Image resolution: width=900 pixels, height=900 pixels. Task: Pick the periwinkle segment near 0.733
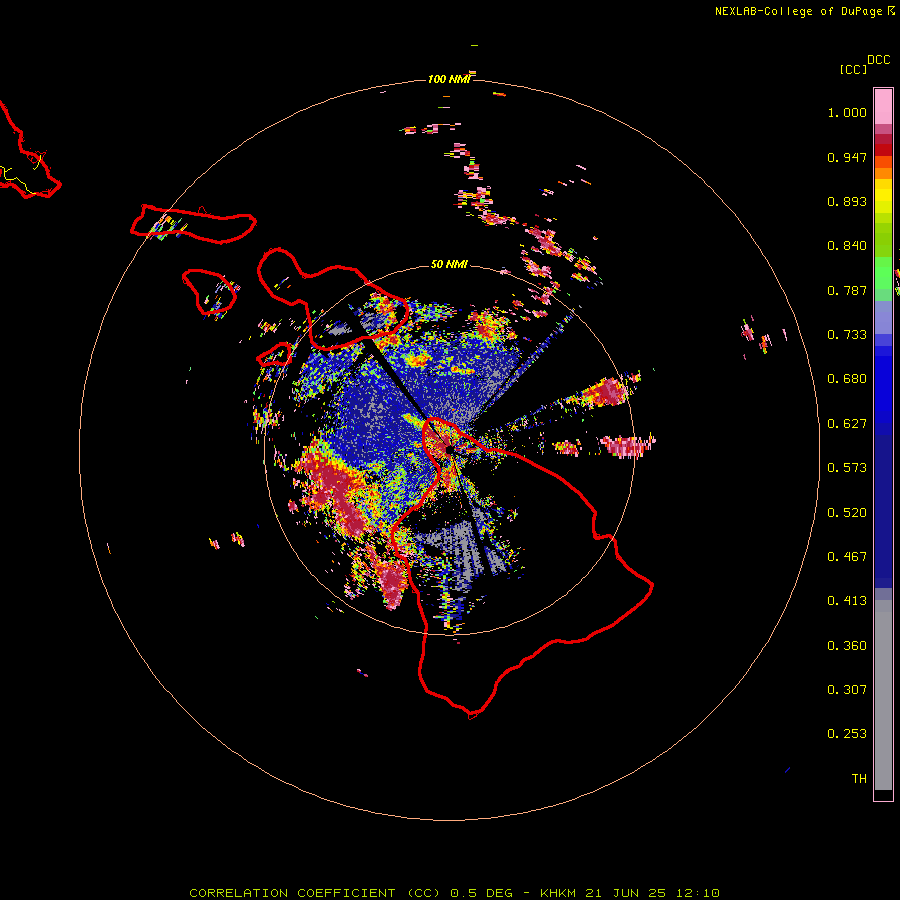883,317
